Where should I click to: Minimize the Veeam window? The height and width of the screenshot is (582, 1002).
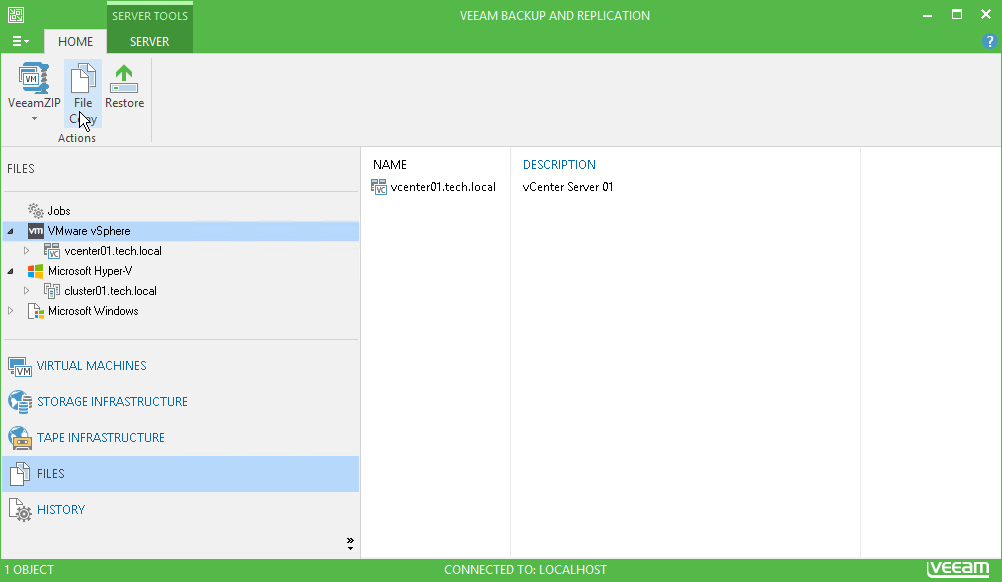[x=927, y=15]
